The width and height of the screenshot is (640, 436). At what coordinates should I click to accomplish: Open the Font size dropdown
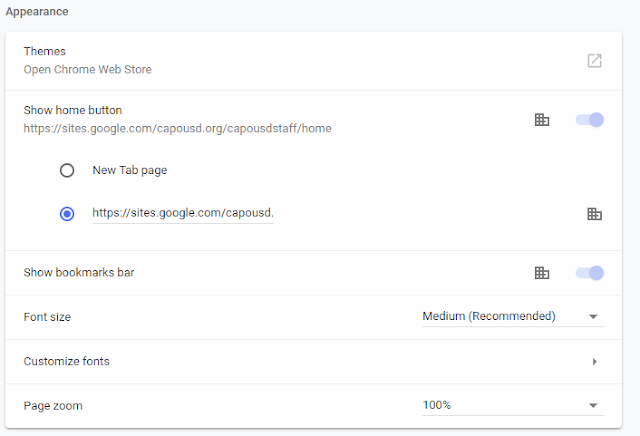[x=512, y=317]
